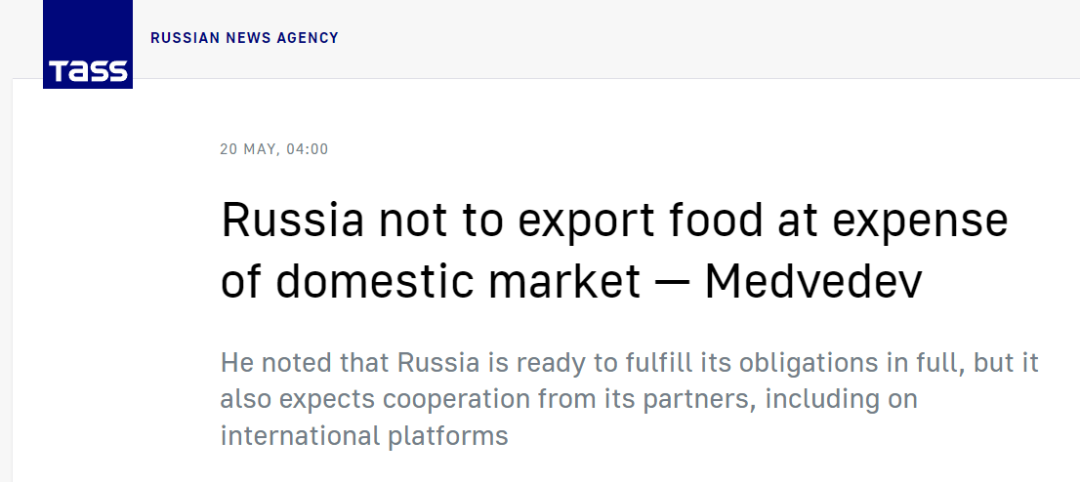Click the word "AGENCY" in the header
Image resolution: width=1080 pixels, height=482 pixels.
point(310,38)
